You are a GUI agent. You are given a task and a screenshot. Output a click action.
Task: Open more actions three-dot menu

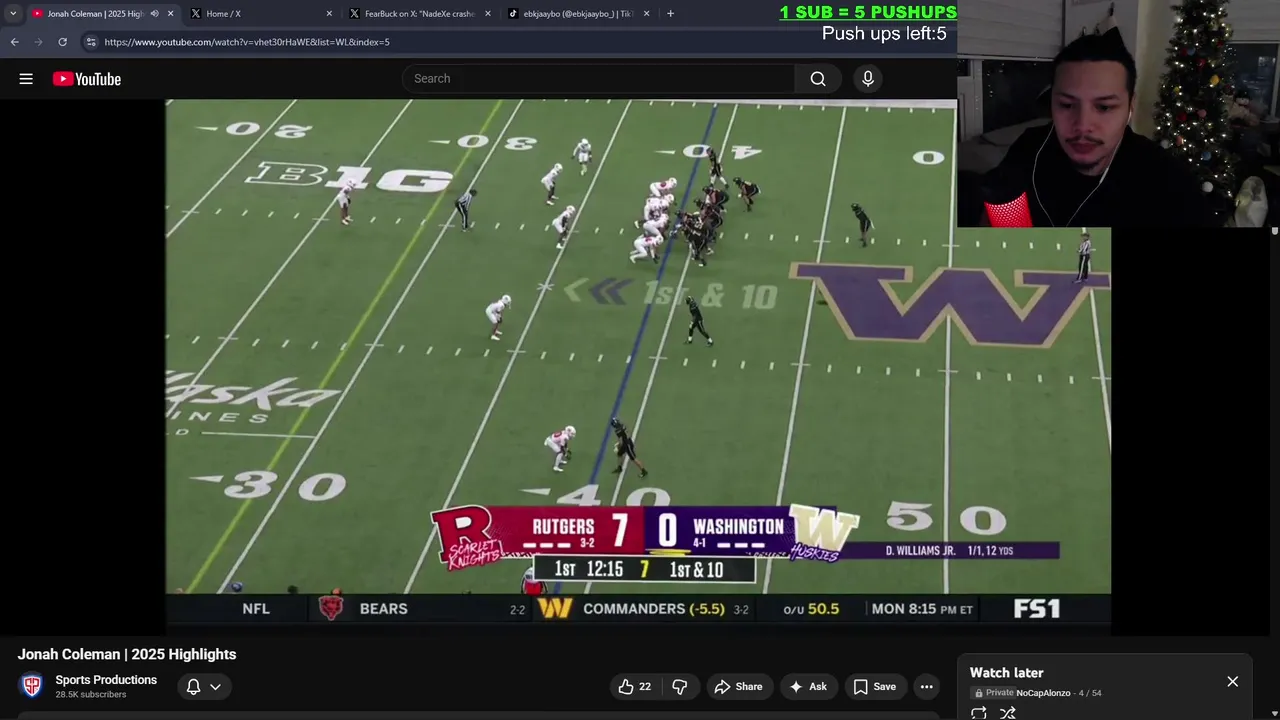click(927, 686)
